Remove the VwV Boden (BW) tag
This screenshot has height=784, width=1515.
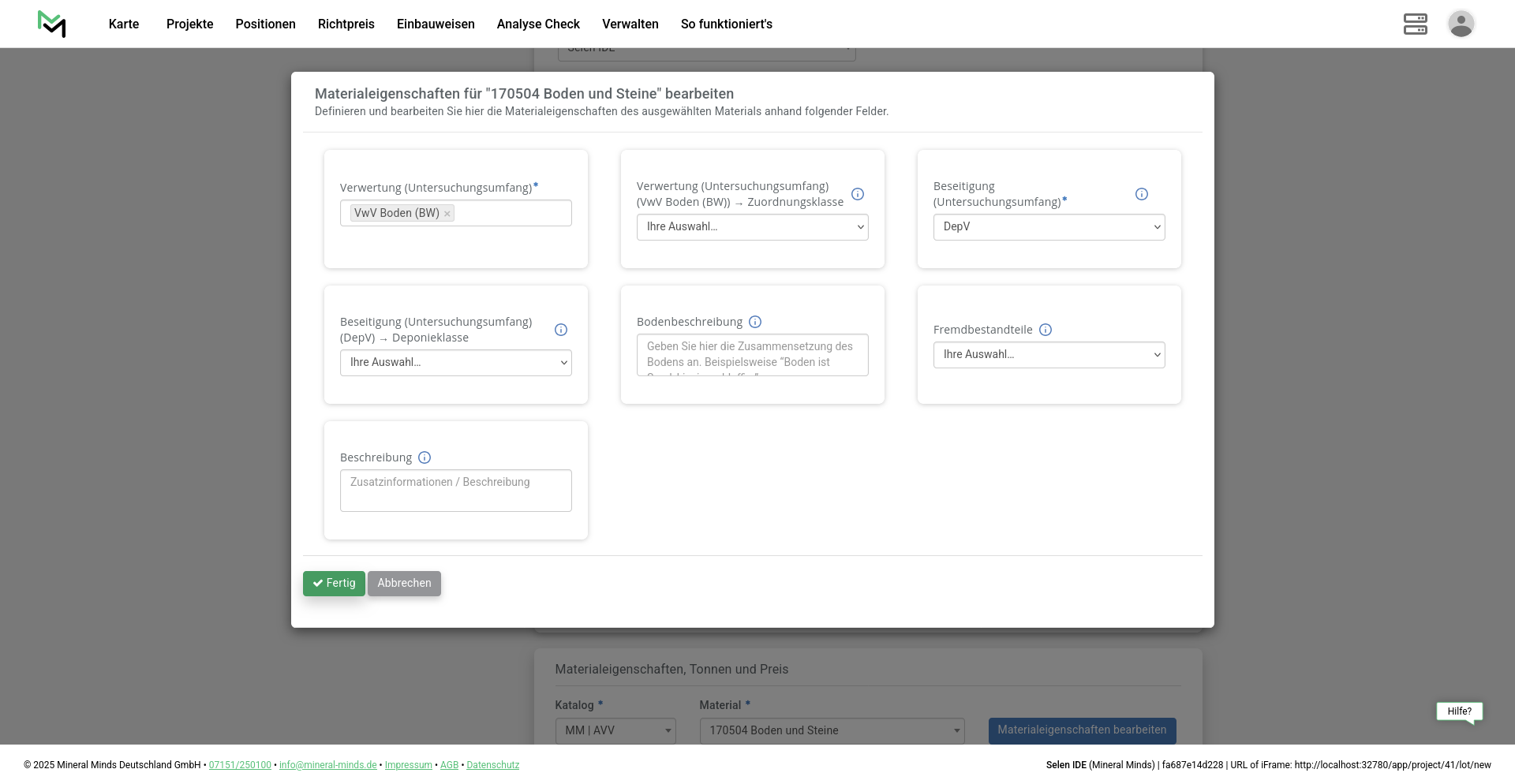click(x=447, y=214)
